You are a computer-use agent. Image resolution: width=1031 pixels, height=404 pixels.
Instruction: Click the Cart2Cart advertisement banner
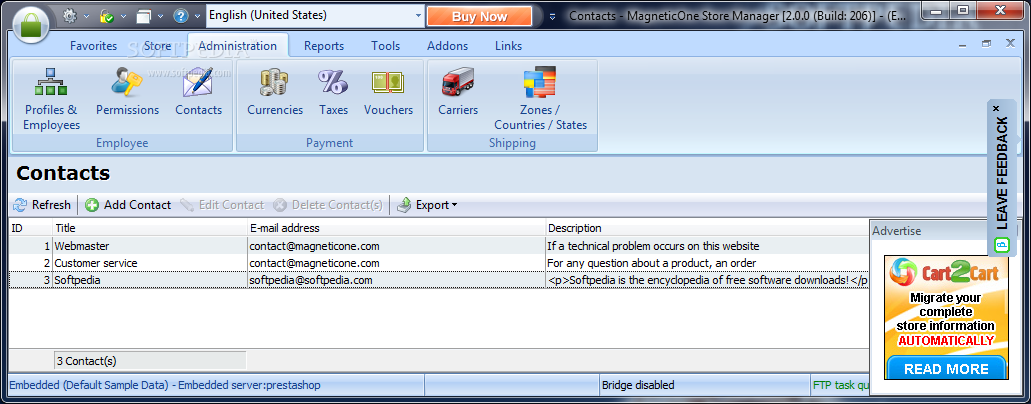(946, 317)
